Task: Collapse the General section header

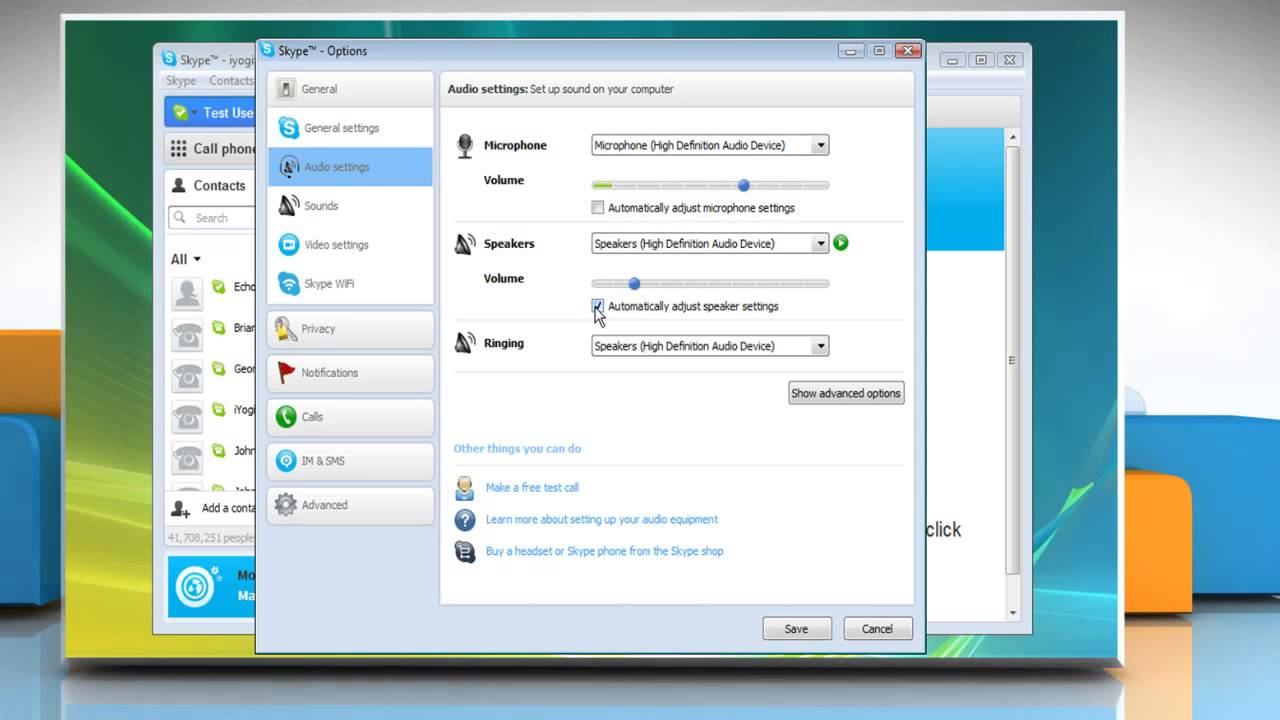Action: coord(350,89)
